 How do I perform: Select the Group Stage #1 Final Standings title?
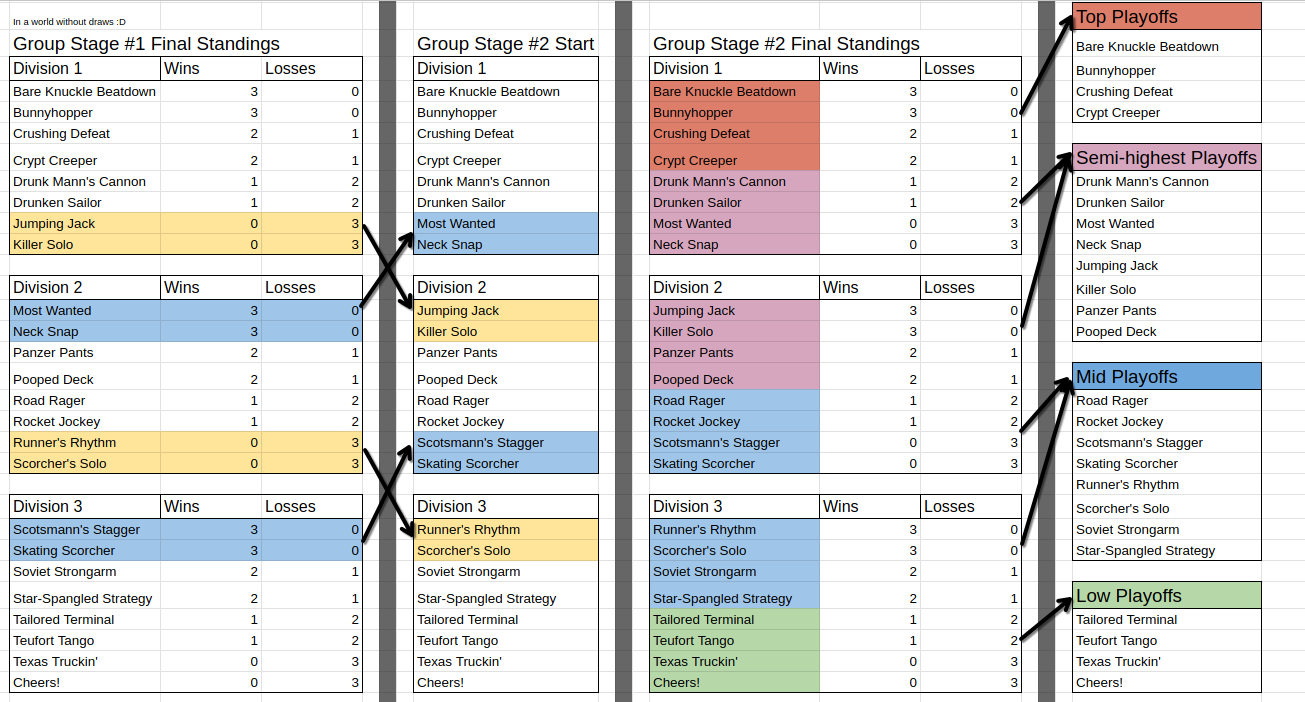point(146,44)
